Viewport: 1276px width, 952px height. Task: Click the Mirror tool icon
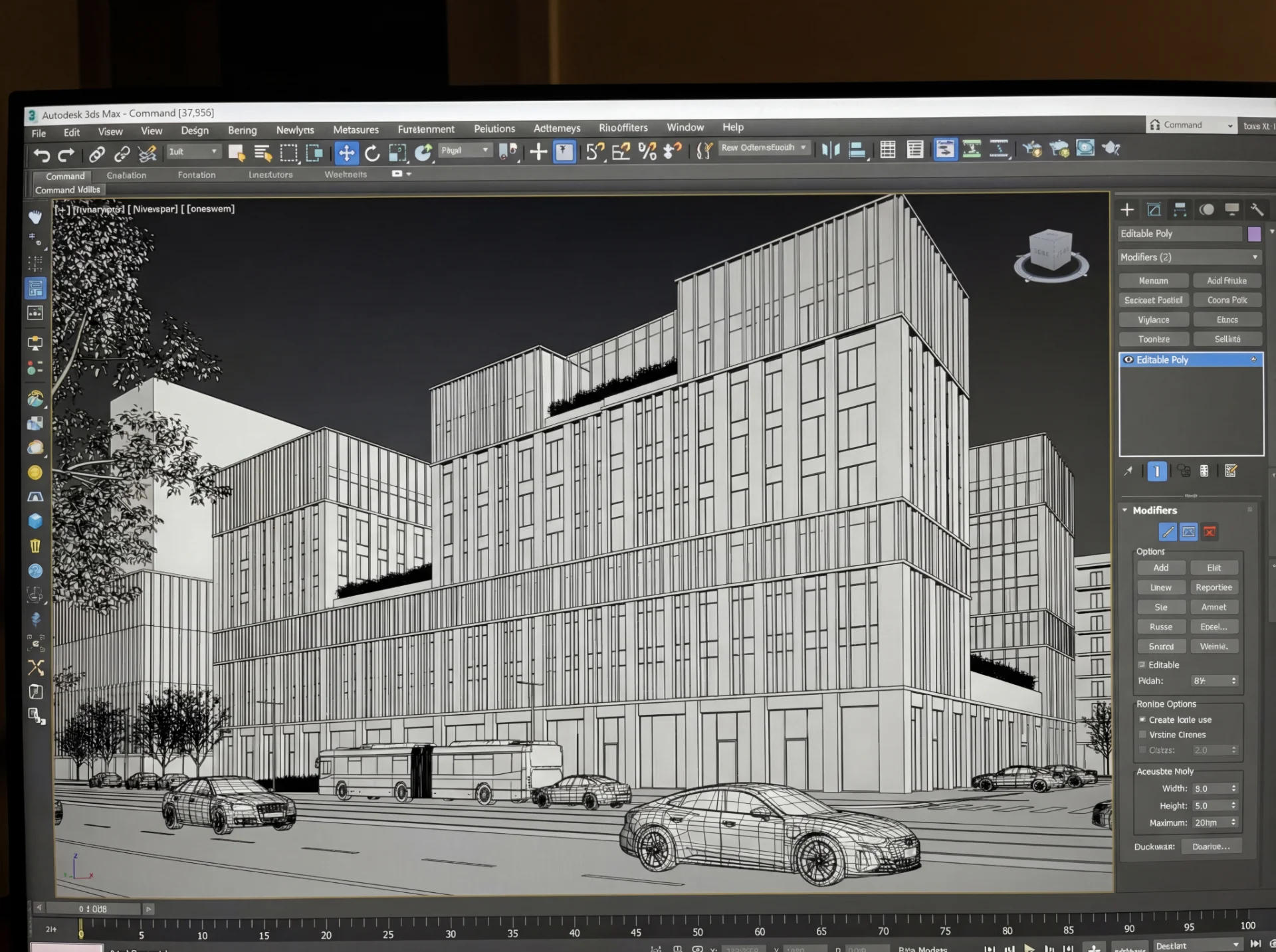tap(830, 150)
